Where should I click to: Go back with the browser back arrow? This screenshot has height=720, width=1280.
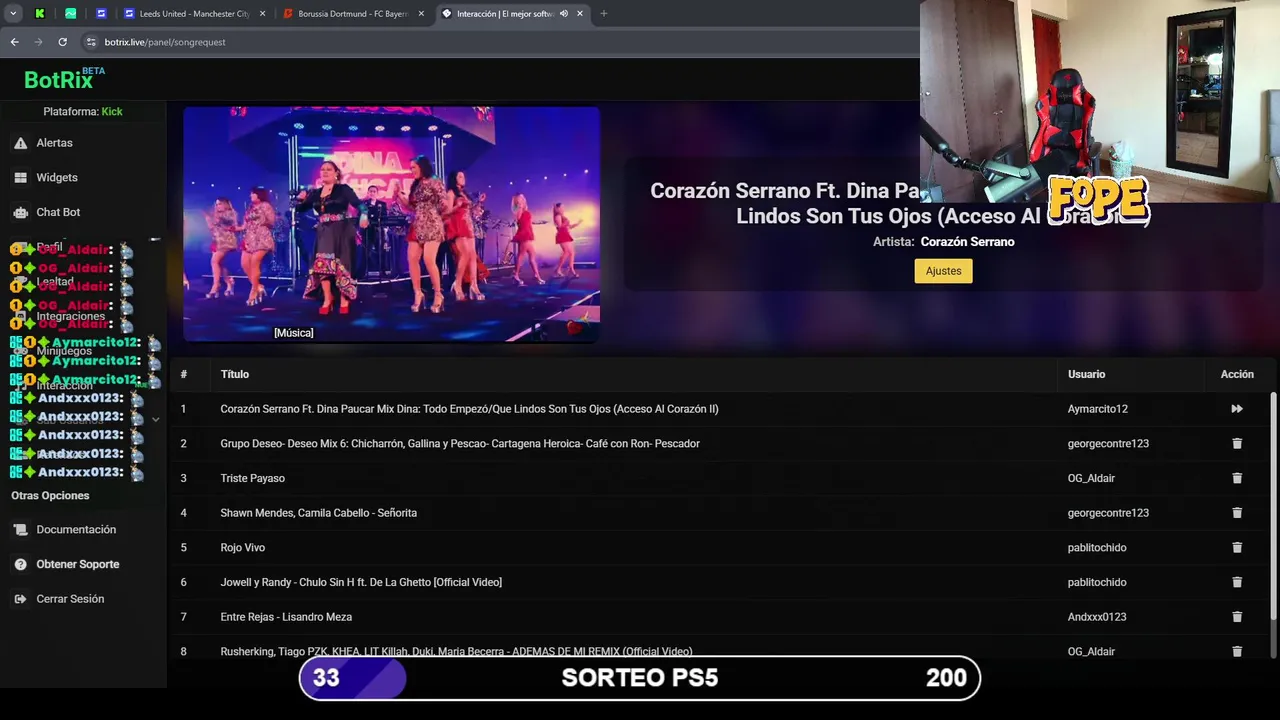click(x=14, y=42)
